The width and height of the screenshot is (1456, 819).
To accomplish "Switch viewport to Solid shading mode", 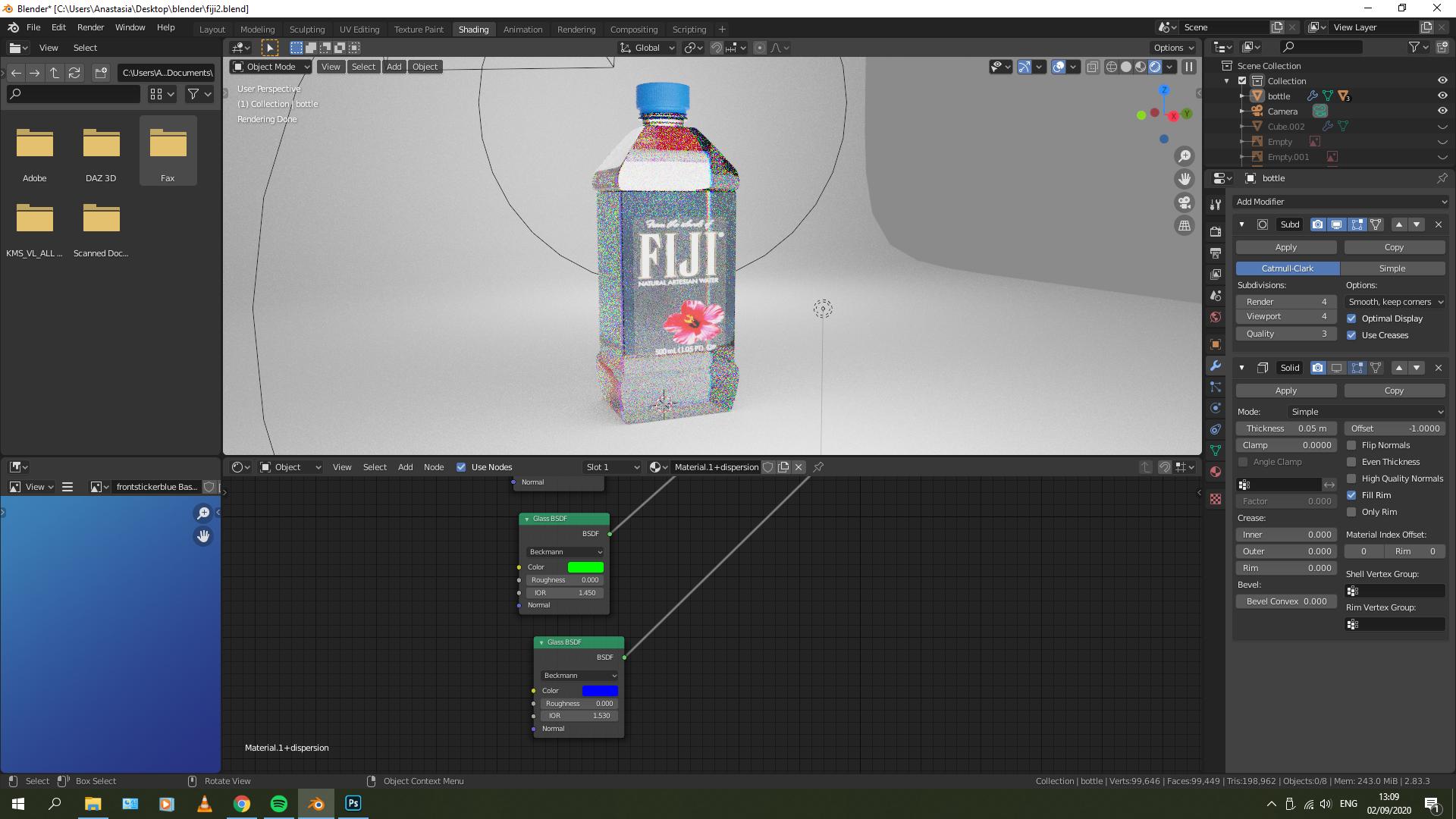I will (x=1127, y=67).
